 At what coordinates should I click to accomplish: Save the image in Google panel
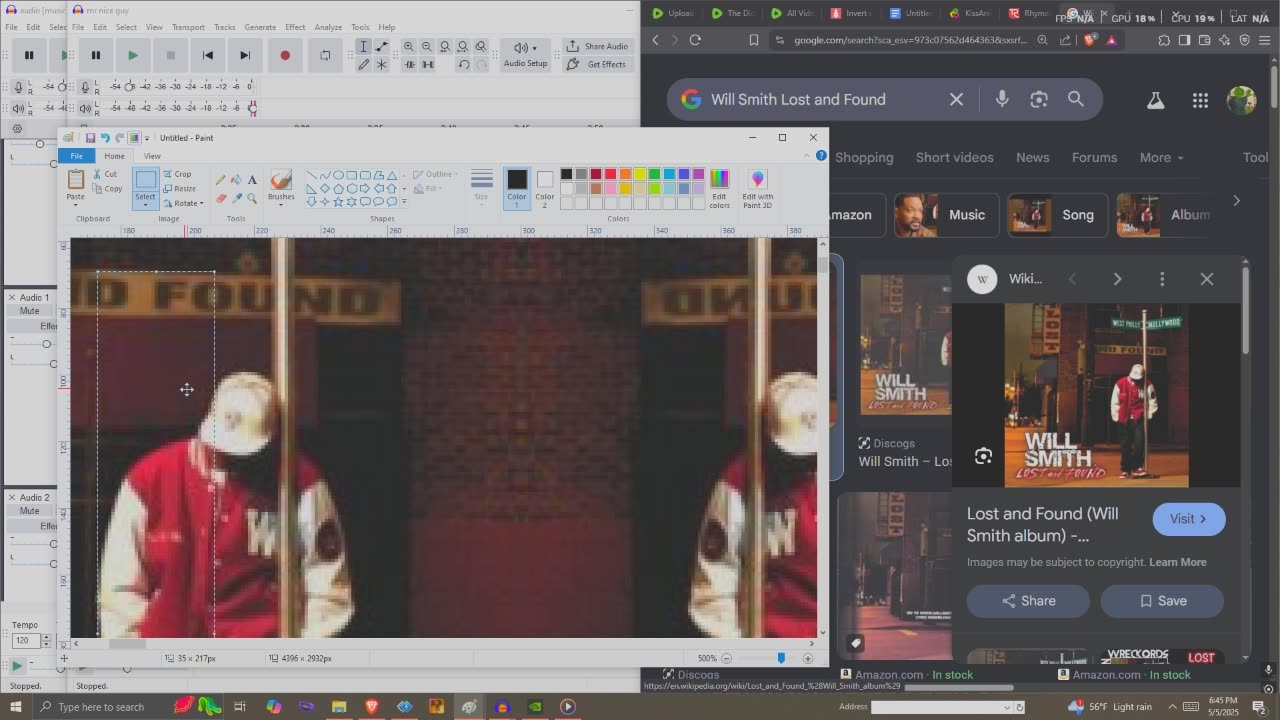(x=1162, y=601)
